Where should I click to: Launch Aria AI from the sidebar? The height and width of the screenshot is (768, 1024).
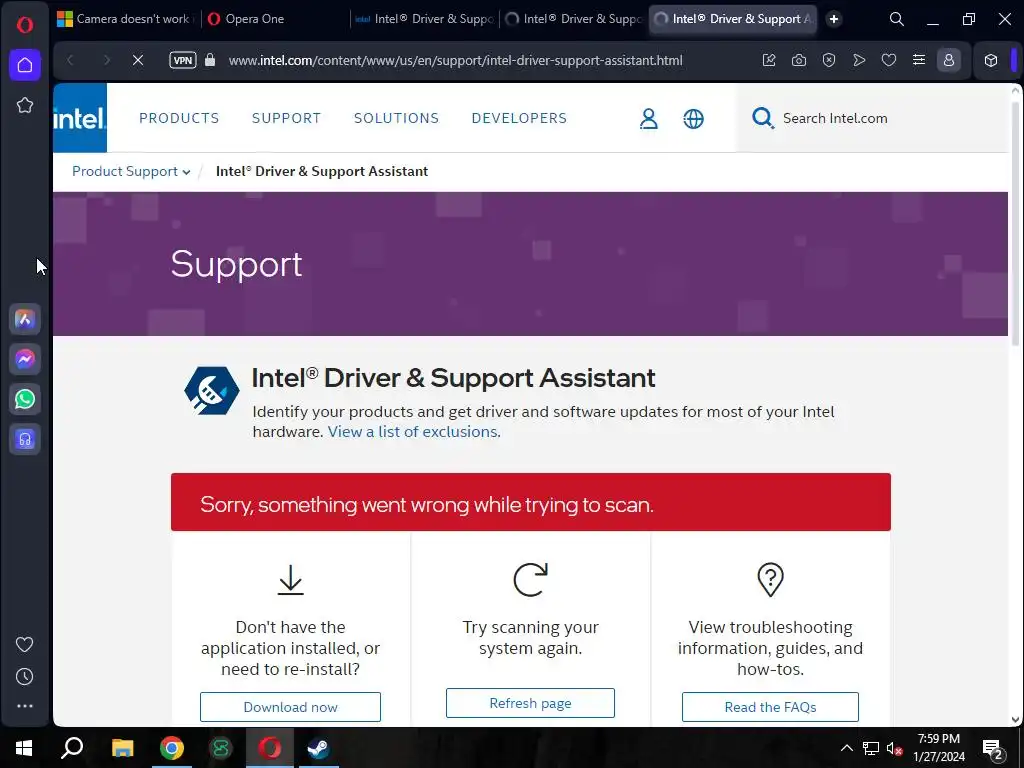tap(25, 319)
